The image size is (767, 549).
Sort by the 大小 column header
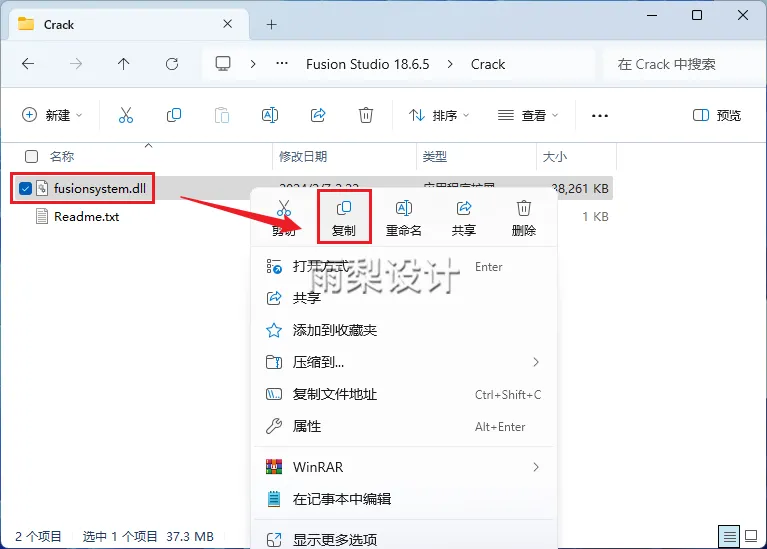click(x=555, y=157)
